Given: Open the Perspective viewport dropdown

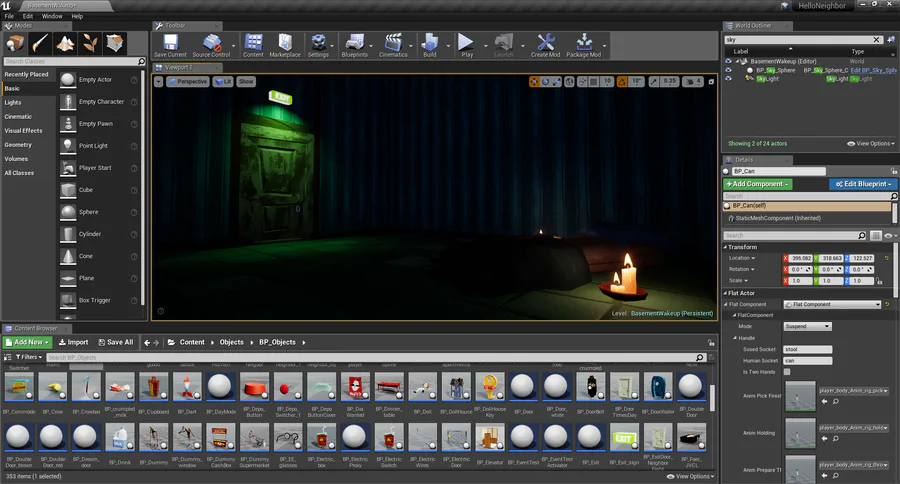Looking at the screenshot, I should pos(187,82).
